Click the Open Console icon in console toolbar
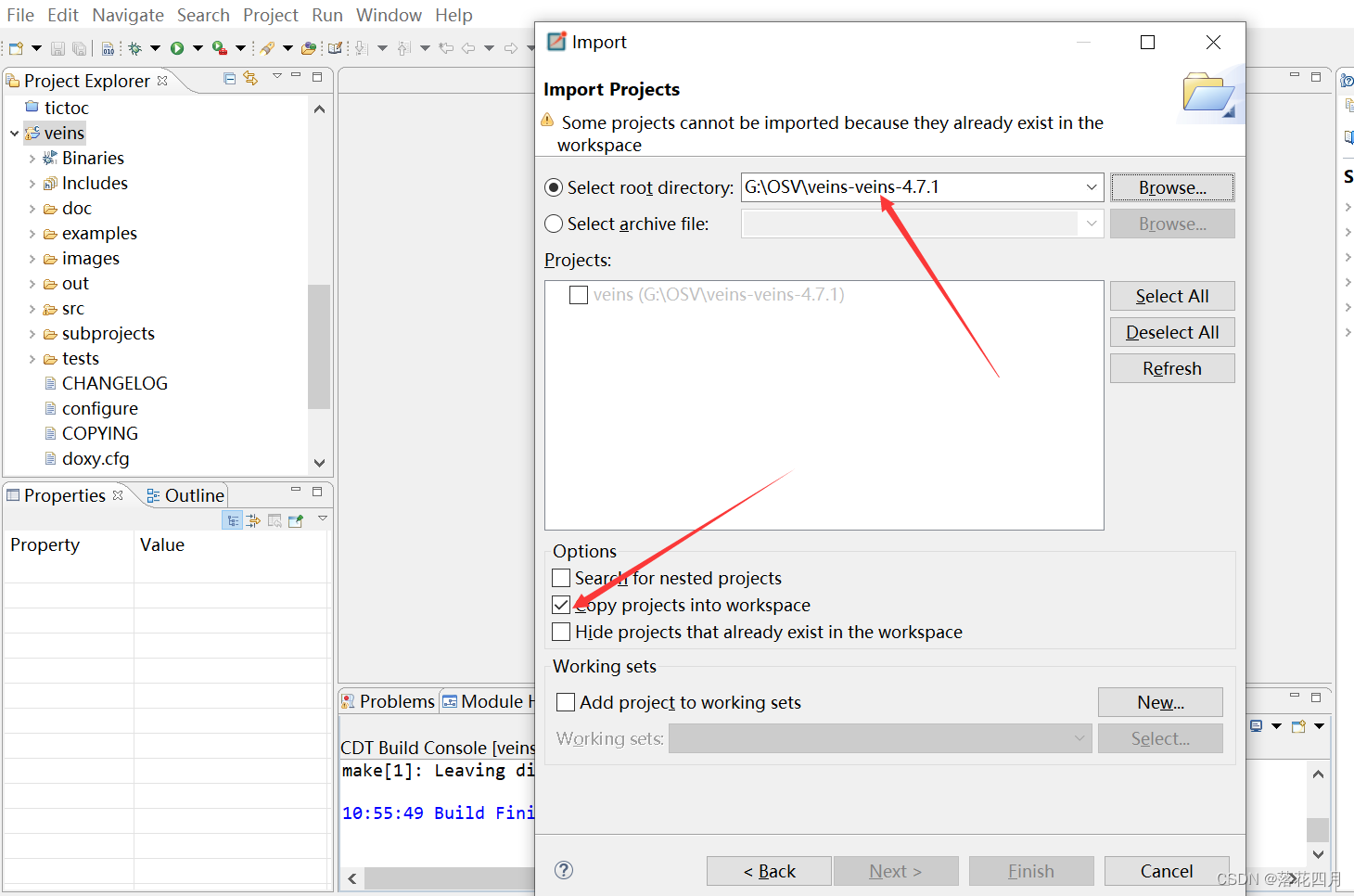The width and height of the screenshot is (1354, 896). (1298, 726)
